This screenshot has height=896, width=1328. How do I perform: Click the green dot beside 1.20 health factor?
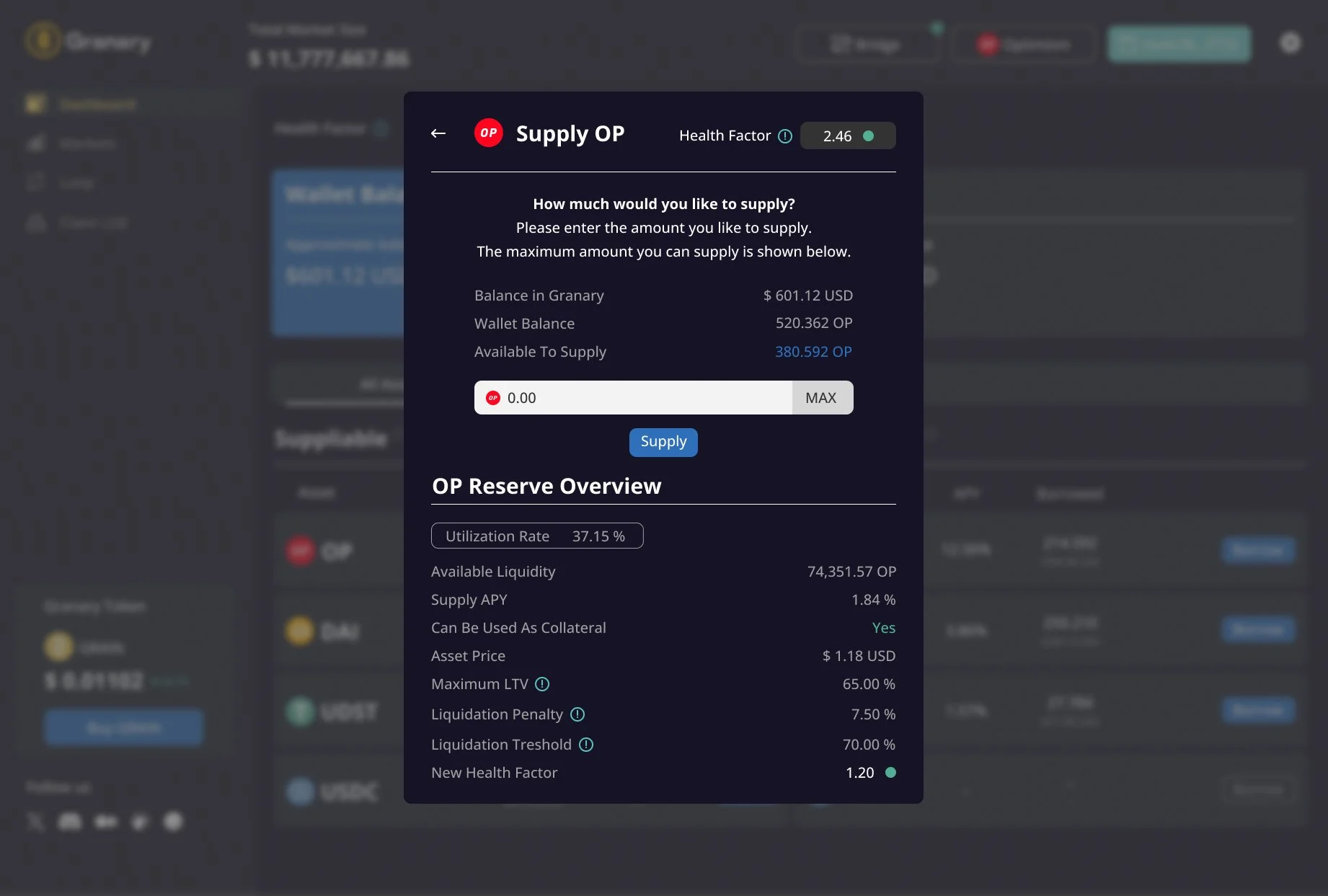(x=890, y=772)
